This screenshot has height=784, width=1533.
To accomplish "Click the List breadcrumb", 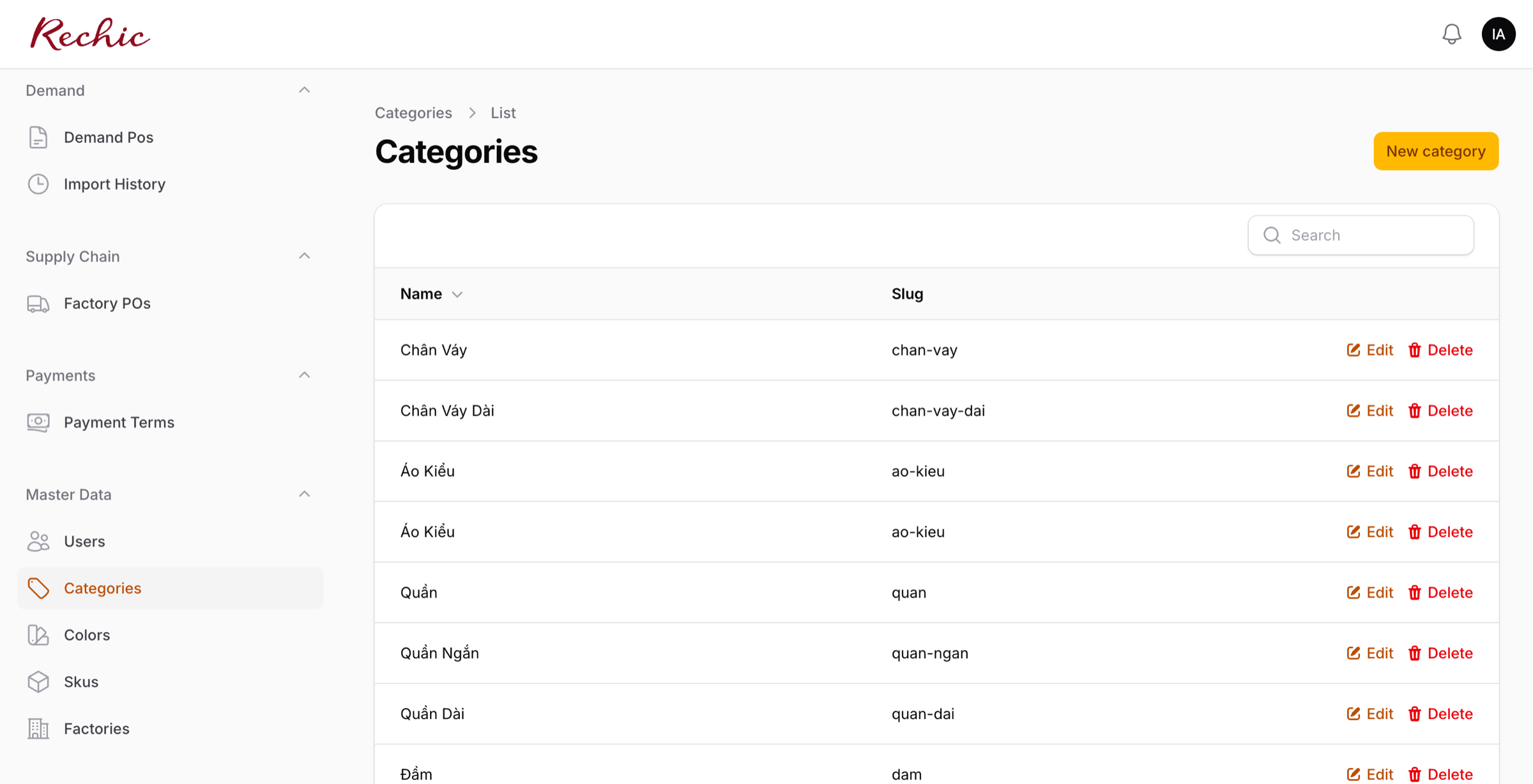I will [503, 112].
